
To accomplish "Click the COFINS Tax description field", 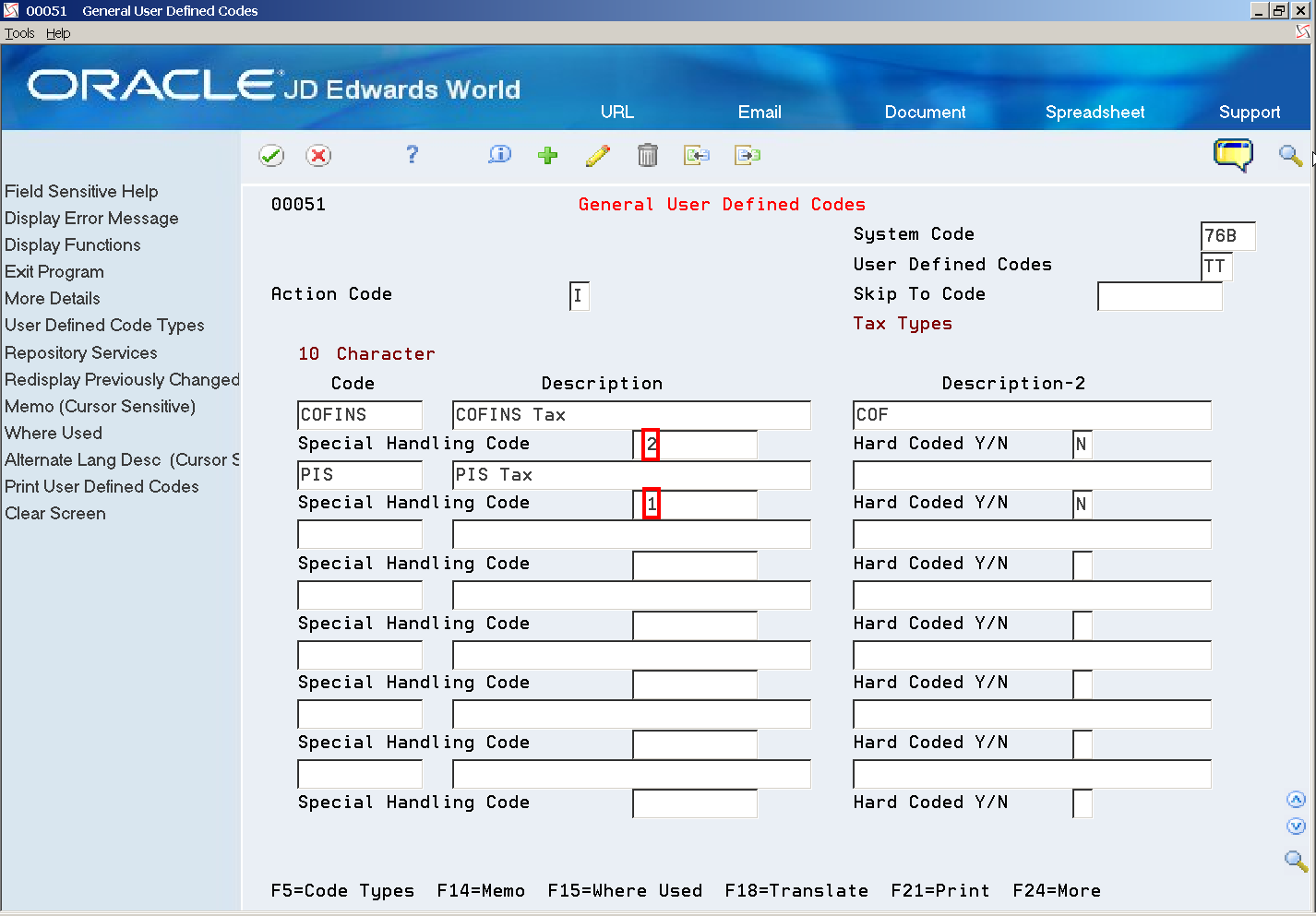I will point(631,415).
